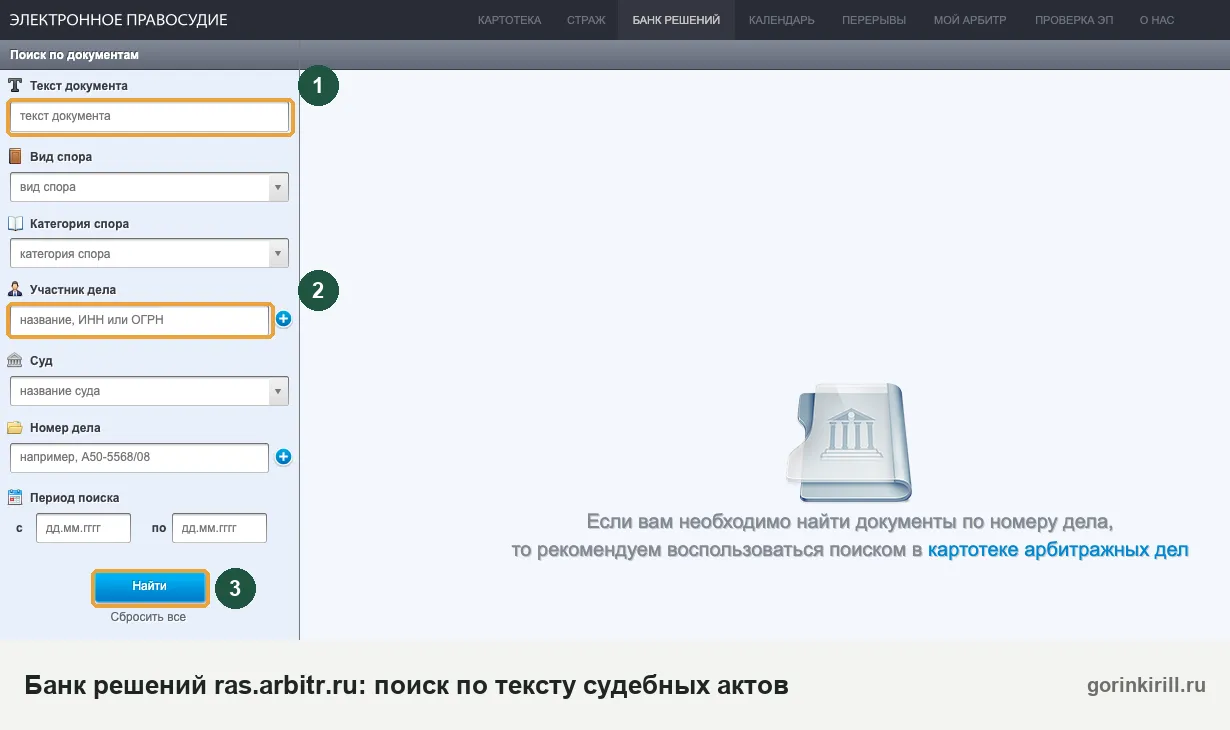This screenshot has width=1230, height=730.
Task: Click the Сбросить все reset link
Action: click(x=148, y=617)
